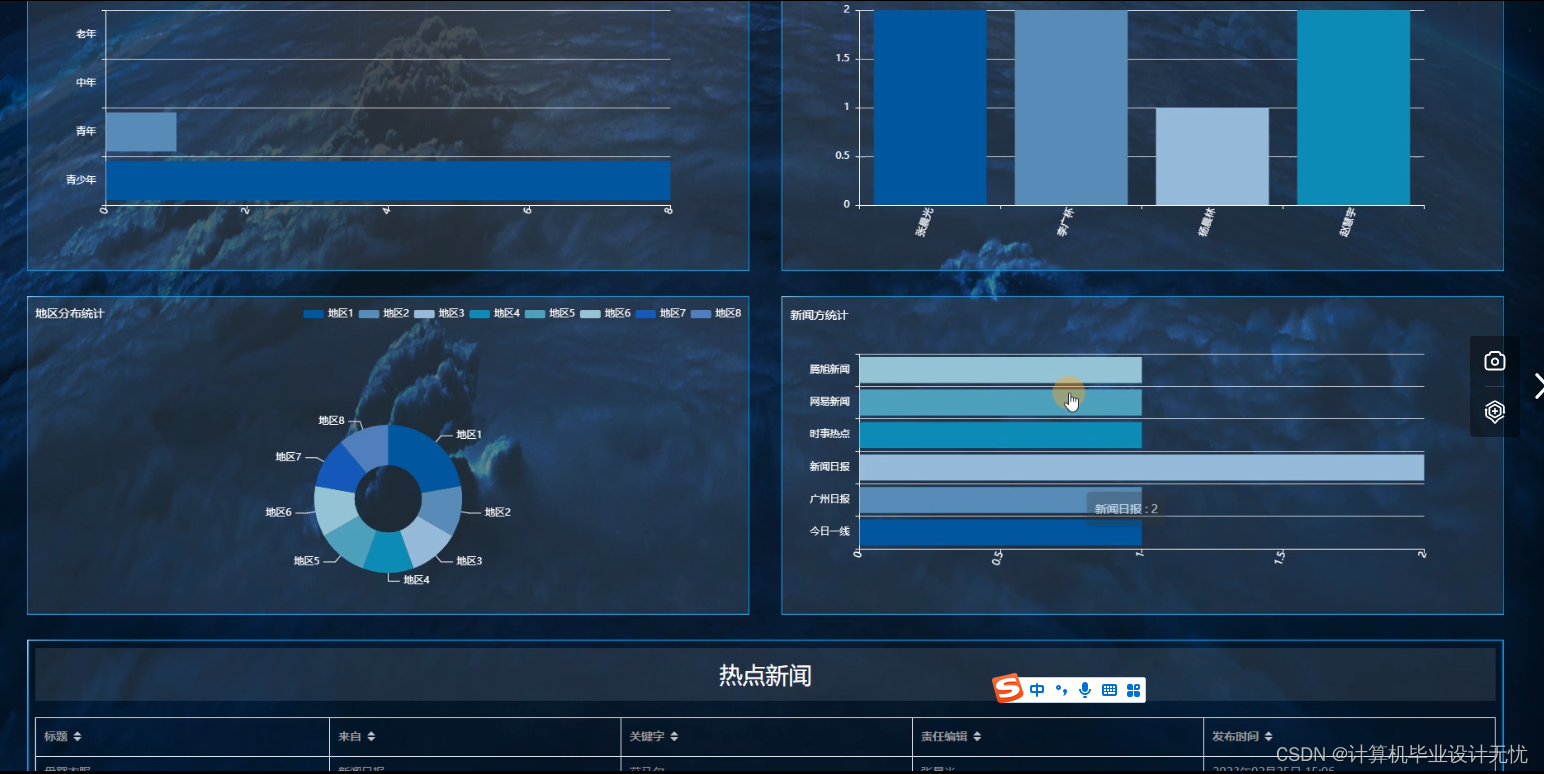Toggle the punctuation mode icon on the IME bar
Screen dimensions: 1544x774
pos(1062,690)
